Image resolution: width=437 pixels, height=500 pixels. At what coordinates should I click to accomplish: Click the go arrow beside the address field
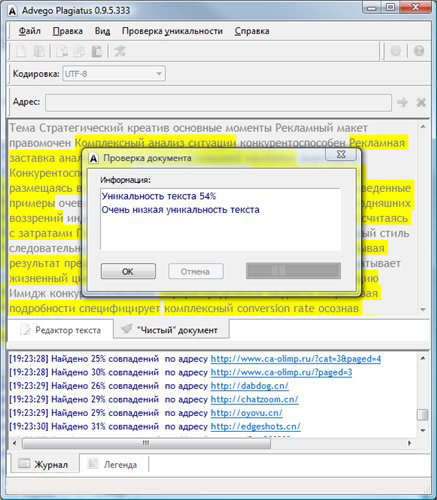click(402, 102)
